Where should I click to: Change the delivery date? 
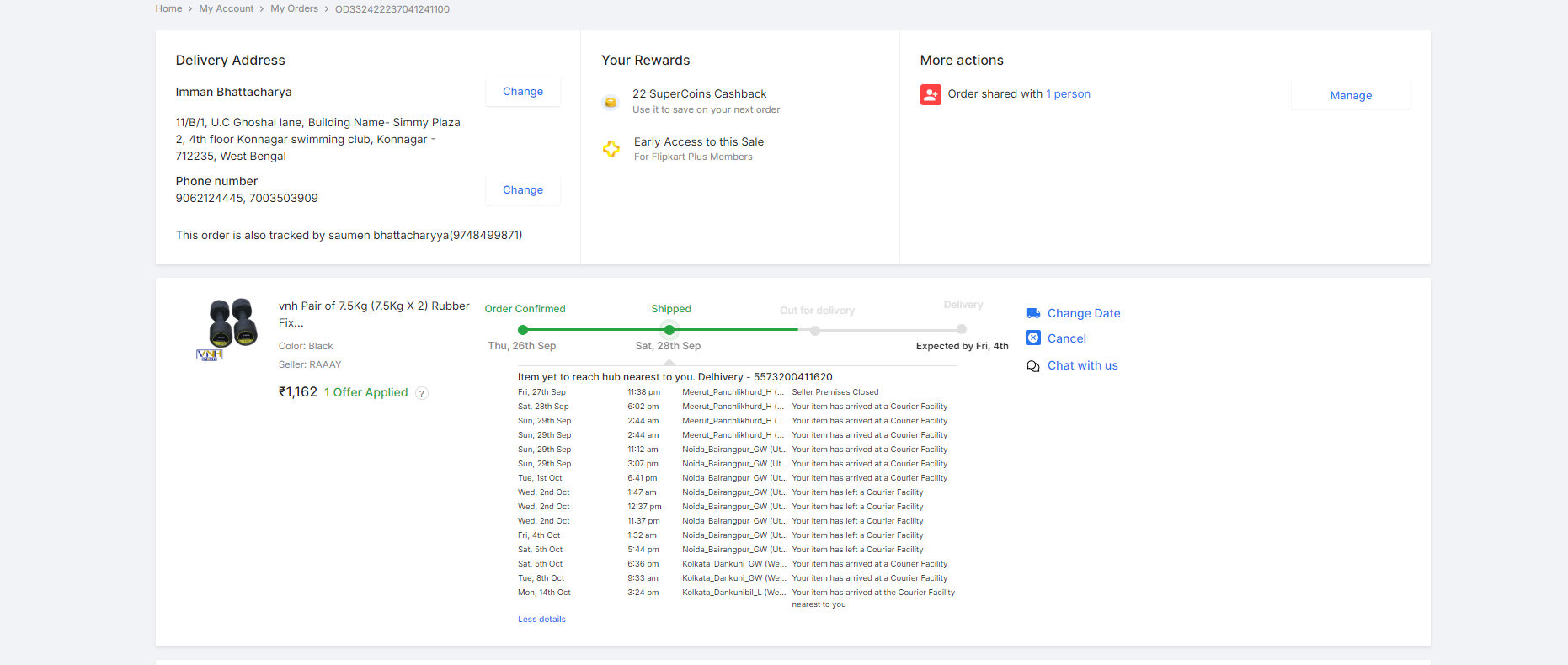[x=1084, y=313]
